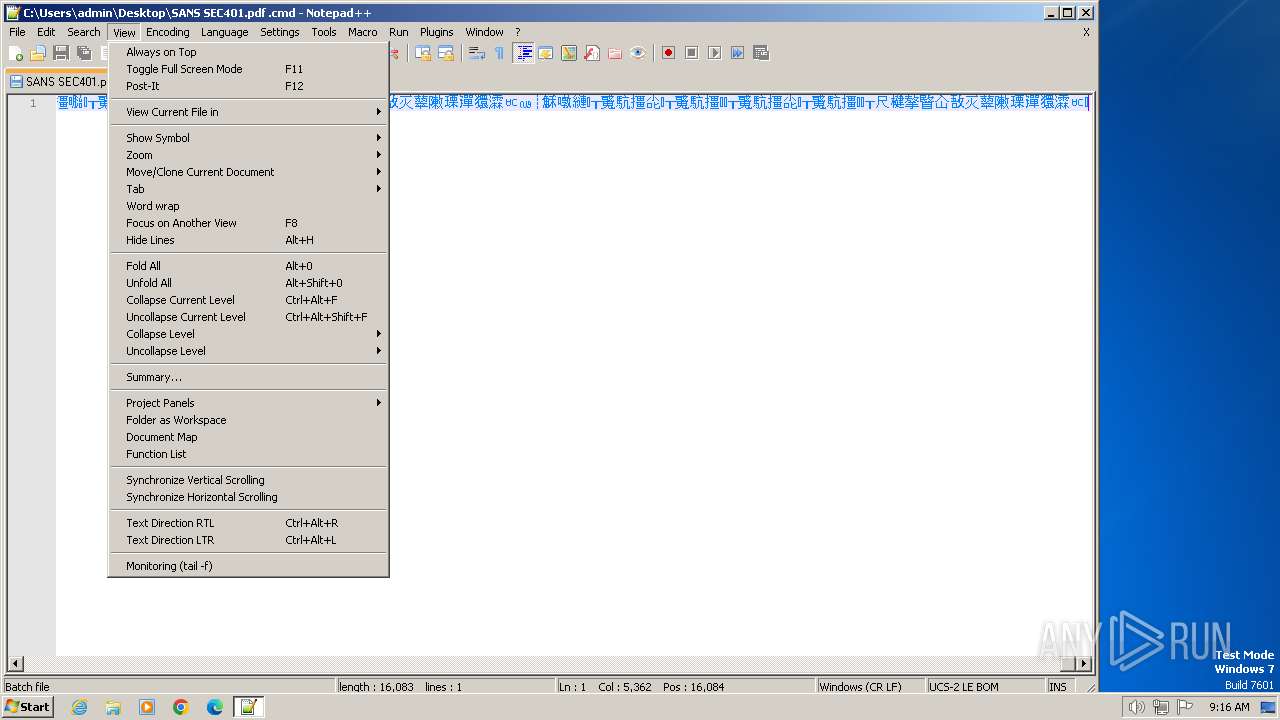Open the Encoding menu
Image resolution: width=1280 pixels, height=720 pixels.
click(167, 32)
